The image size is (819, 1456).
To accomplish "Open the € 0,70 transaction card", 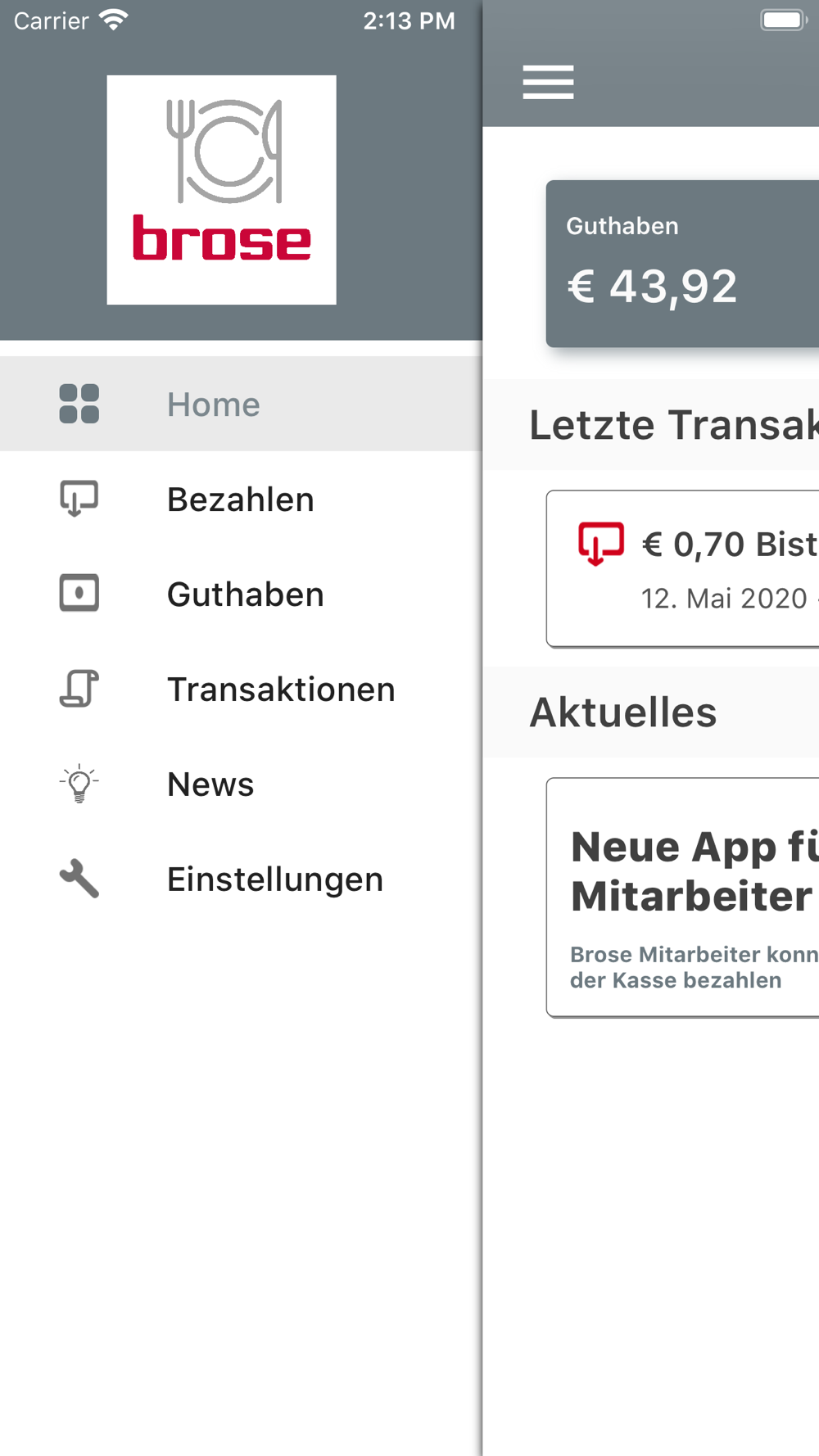I will pyautogui.click(x=683, y=569).
